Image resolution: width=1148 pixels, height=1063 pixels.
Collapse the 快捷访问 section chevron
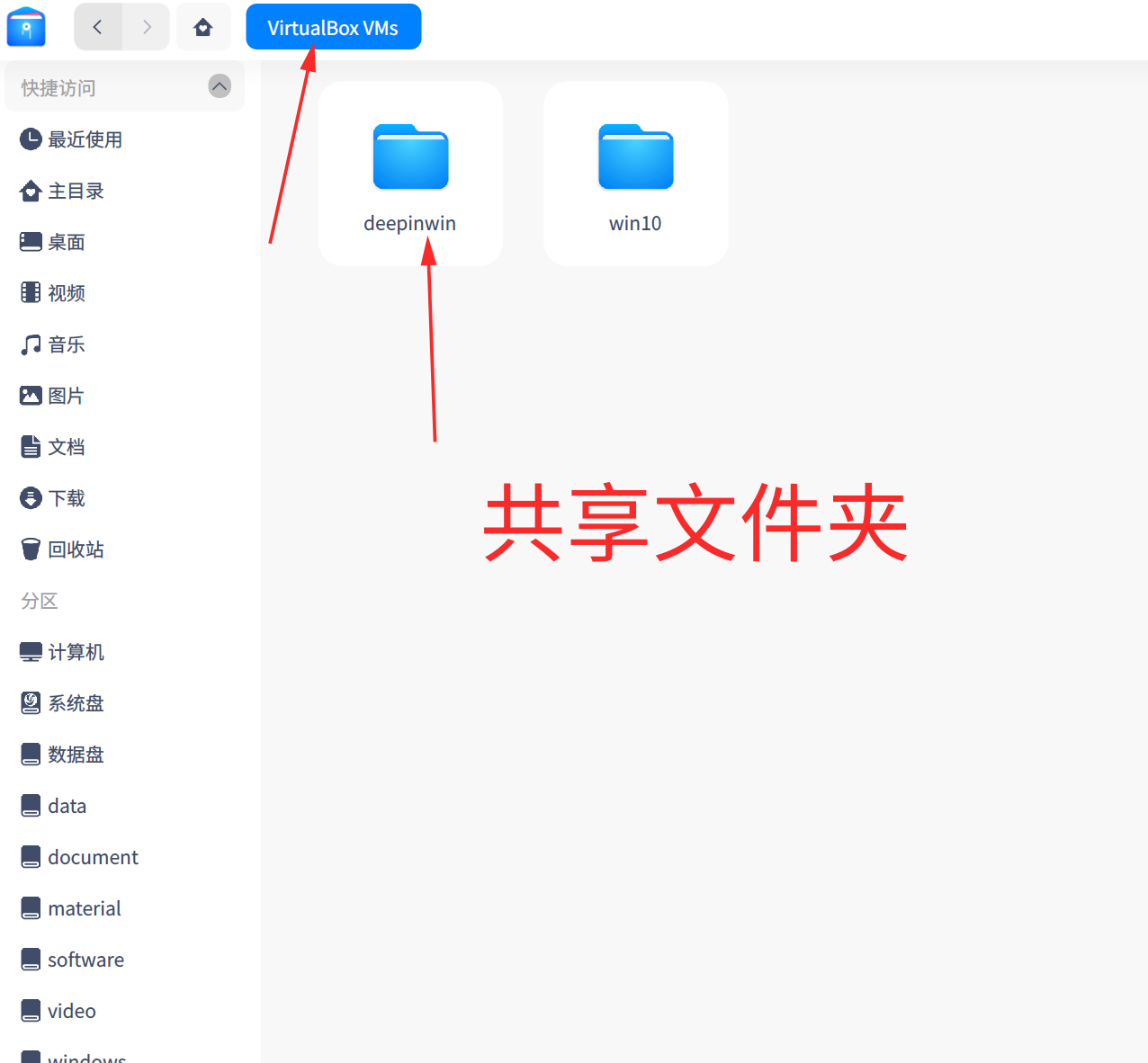click(x=220, y=86)
